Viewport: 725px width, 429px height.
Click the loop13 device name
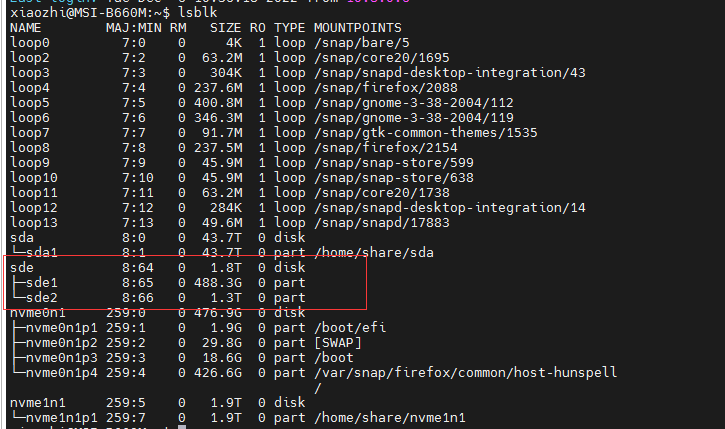(33, 222)
